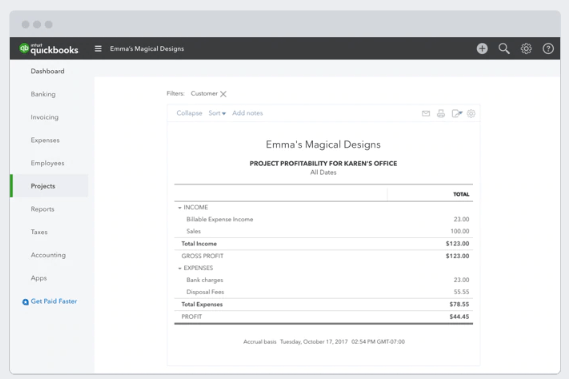Open the help question mark
Viewport: 569px width, 379px height.
pos(548,49)
